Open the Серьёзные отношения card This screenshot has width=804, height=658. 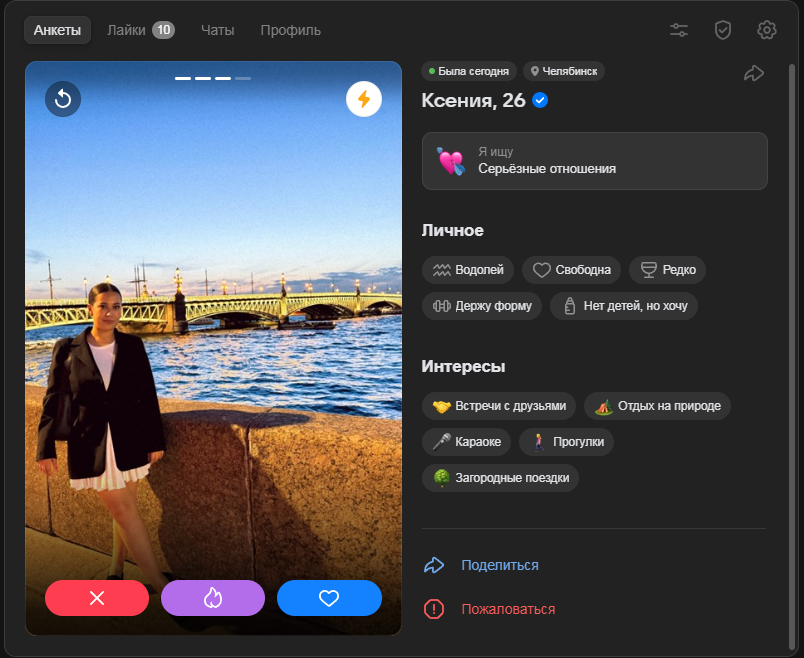pyautogui.click(x=594, y=161)
